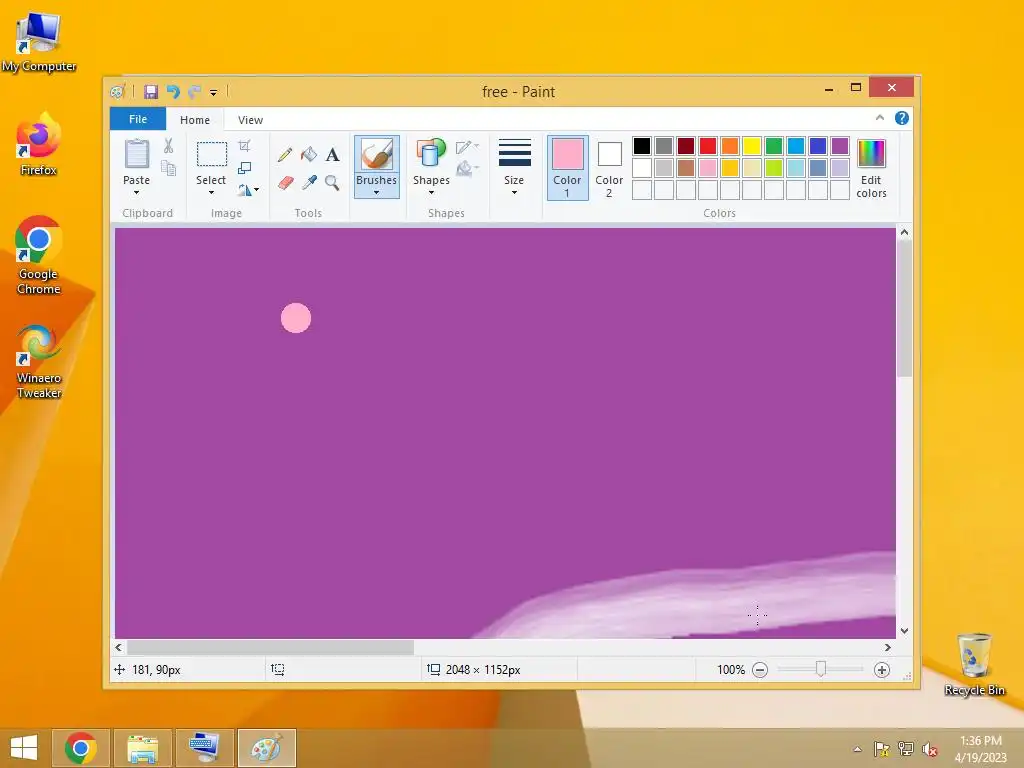The image size is (1024, 768).
Task: Pick the red color swatch
Action: click(708, 146)
